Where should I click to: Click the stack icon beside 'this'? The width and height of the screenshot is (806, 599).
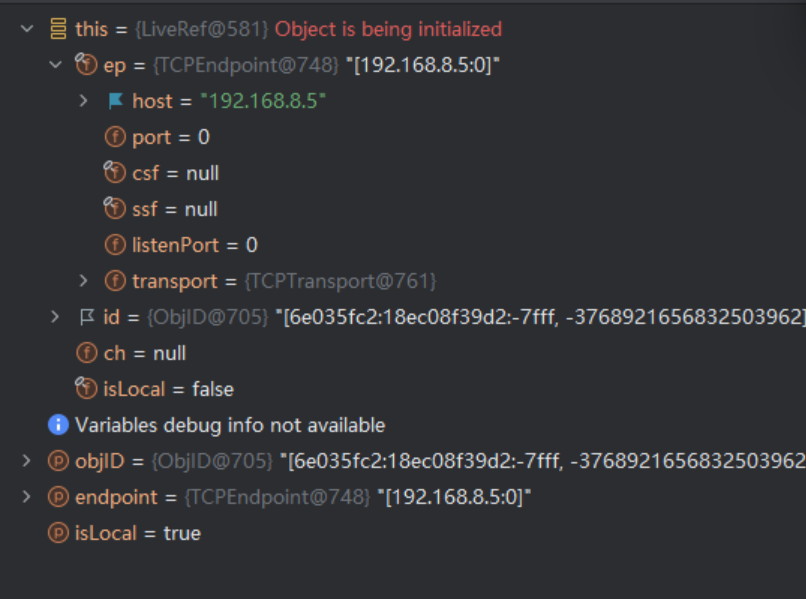point(59,29)
